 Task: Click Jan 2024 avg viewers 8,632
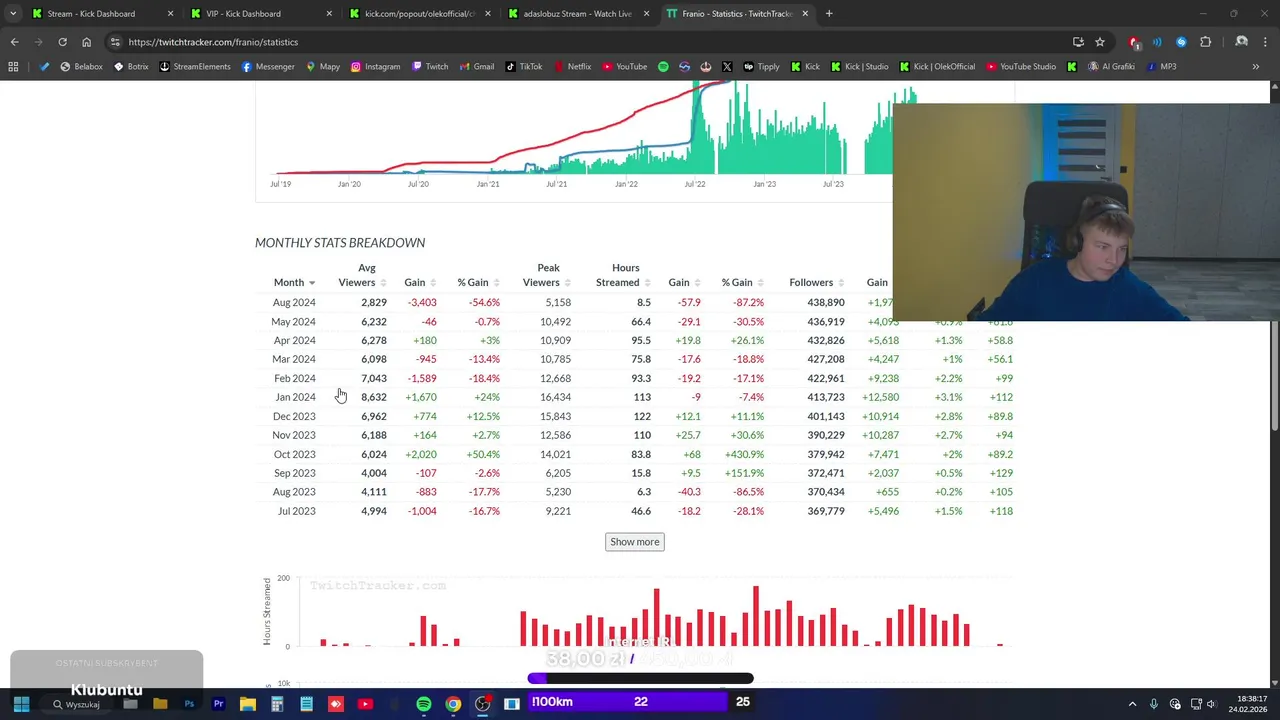[374, 397]
